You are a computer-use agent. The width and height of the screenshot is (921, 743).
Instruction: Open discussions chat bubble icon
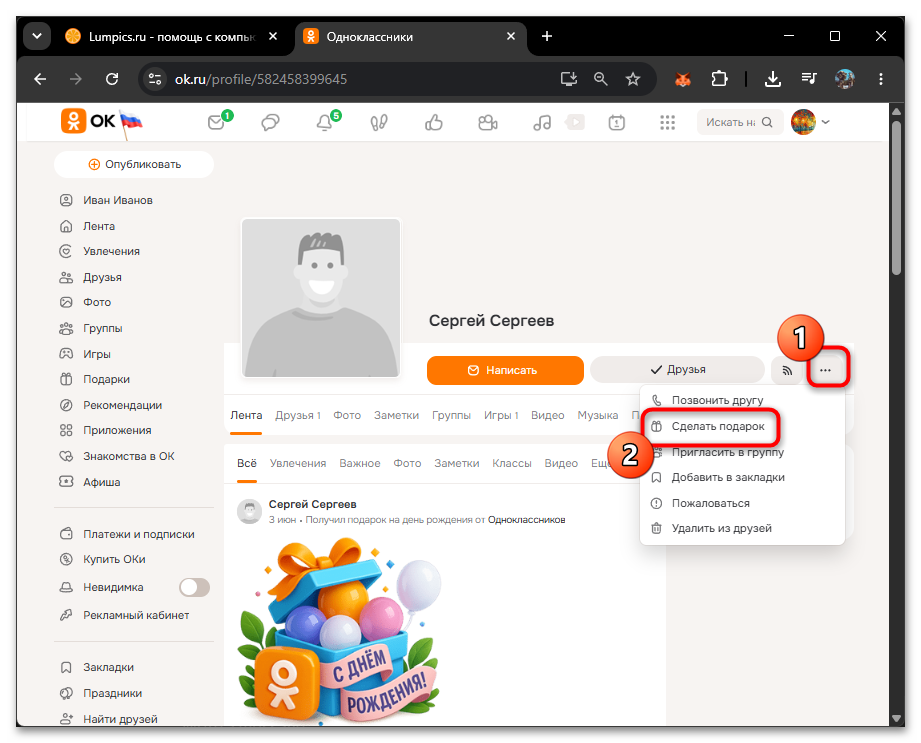coord(270,122)
